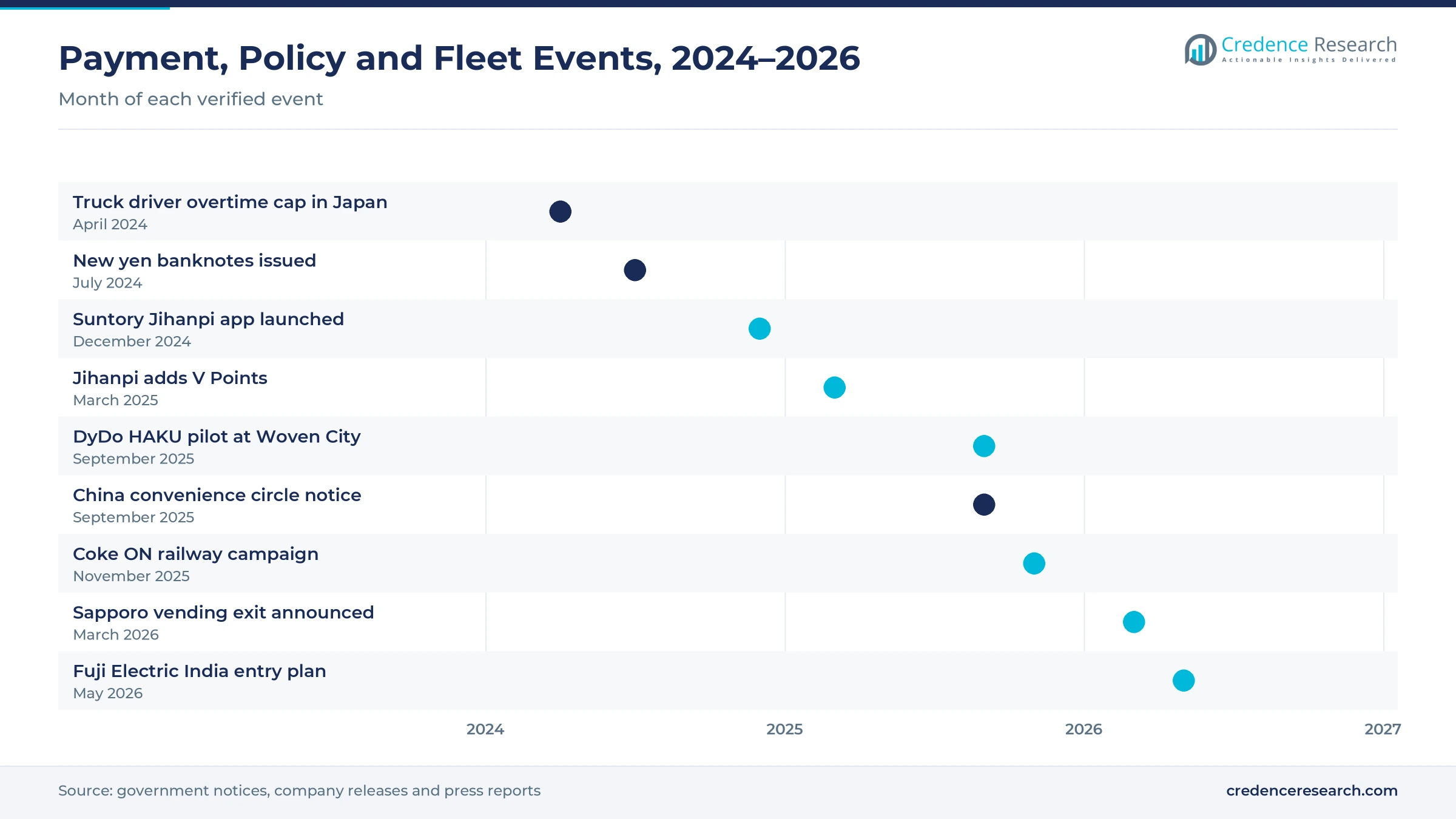Screen dimensions: 1456x819
Task: Click the July 2024 date text
Action: tap(107, 283)
